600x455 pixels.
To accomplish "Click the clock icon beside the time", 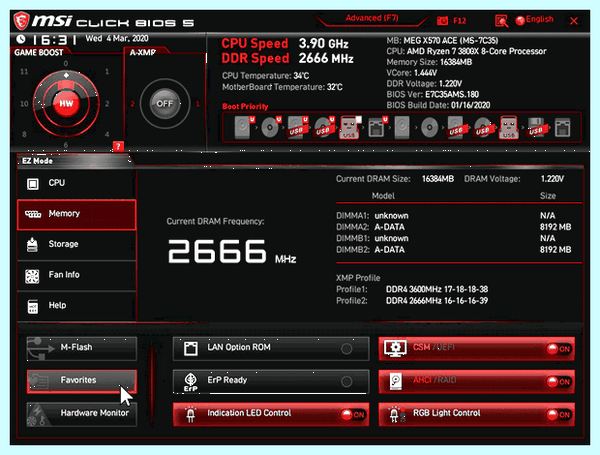I will click(x=21, y=39).
